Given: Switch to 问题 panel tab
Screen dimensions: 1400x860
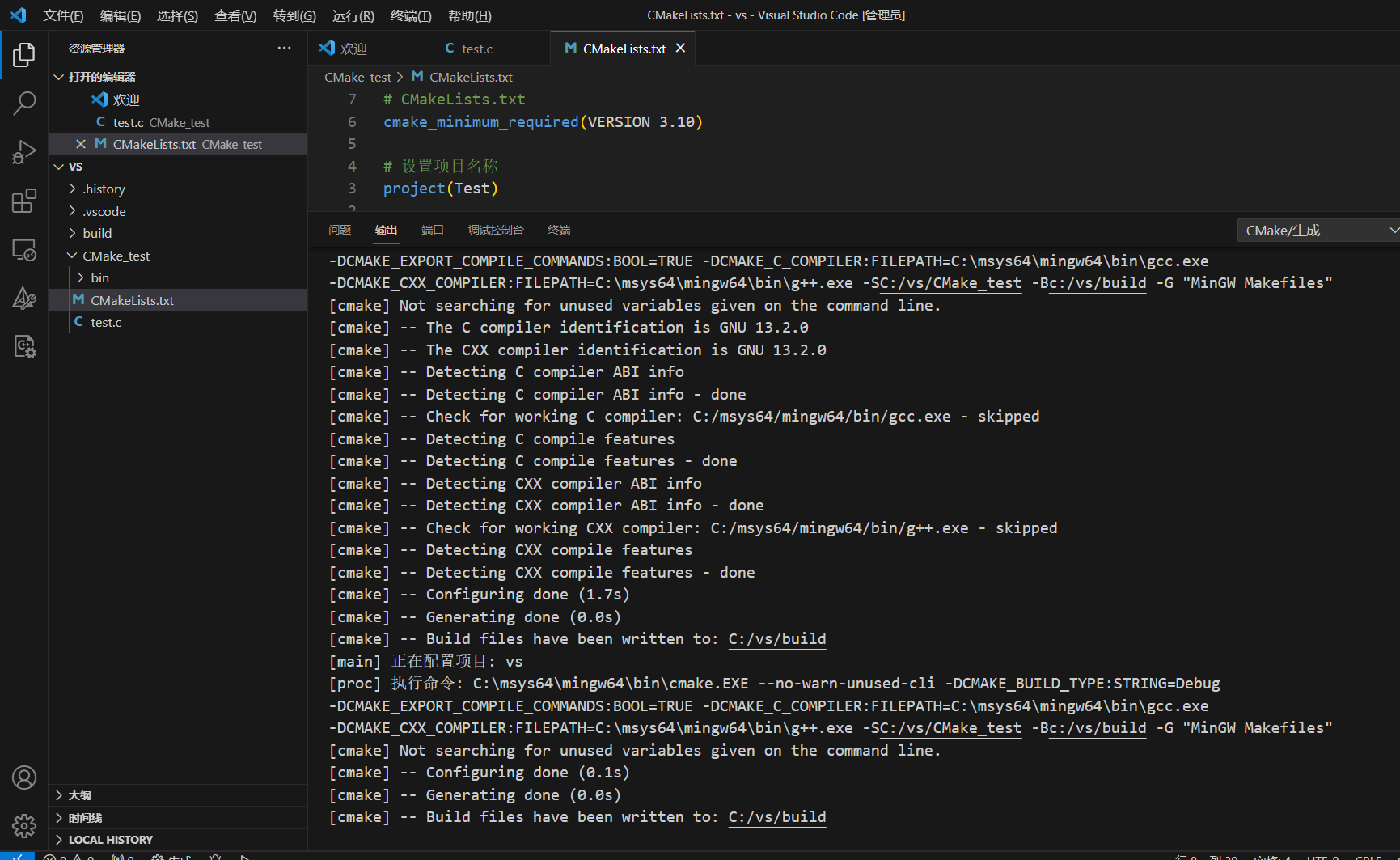Looking at the screenshot, I should pyautogui.click(x=340, y=231).
